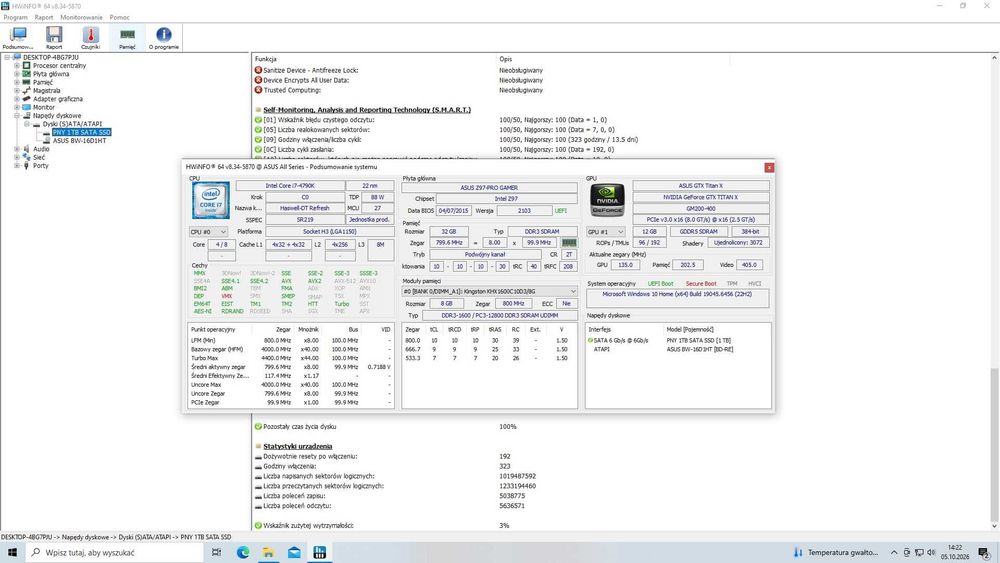Click the Sieć network tree icon

pos(27,157)
